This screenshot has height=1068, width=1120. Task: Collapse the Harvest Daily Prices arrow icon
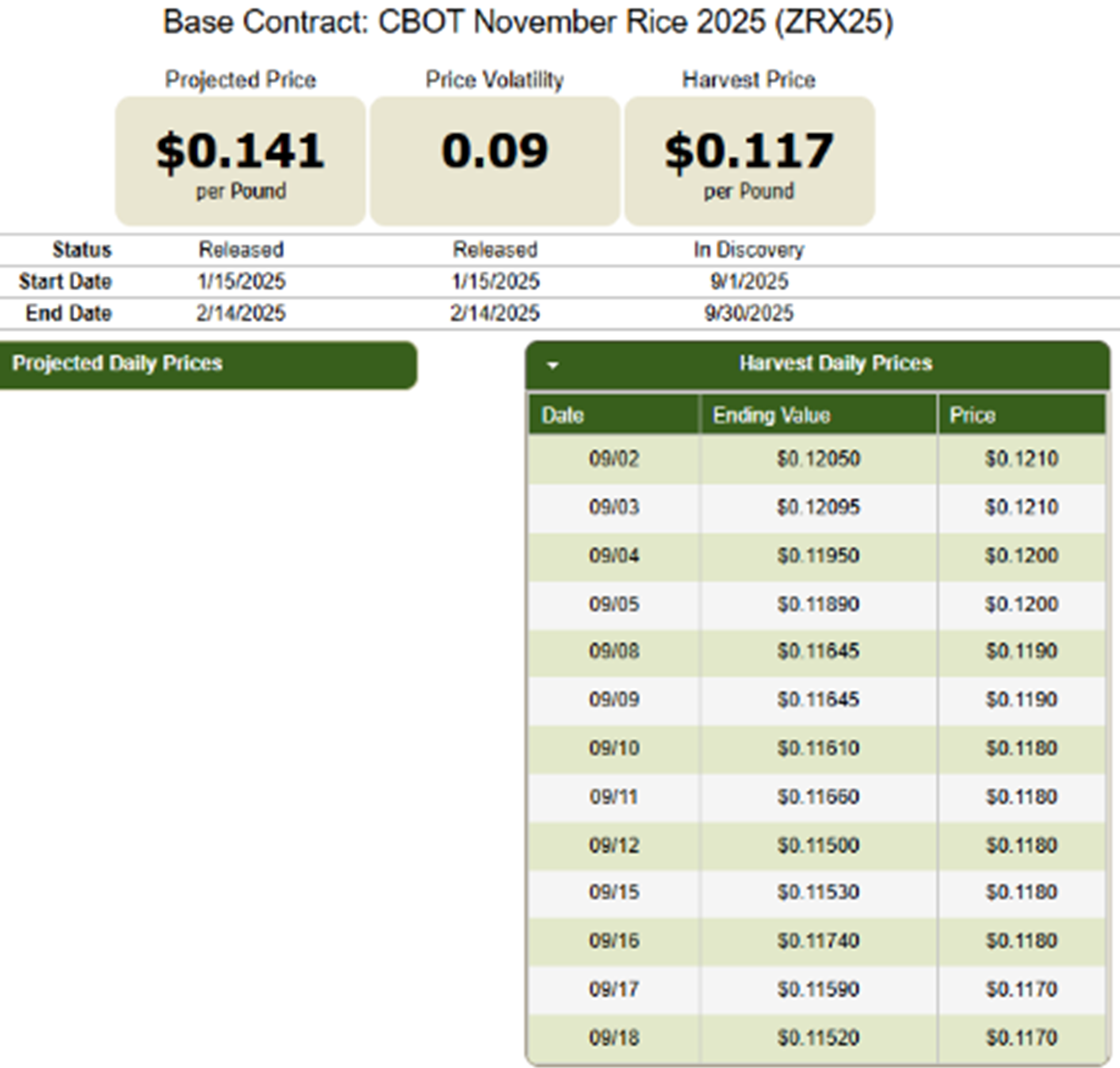click(552, 365)
